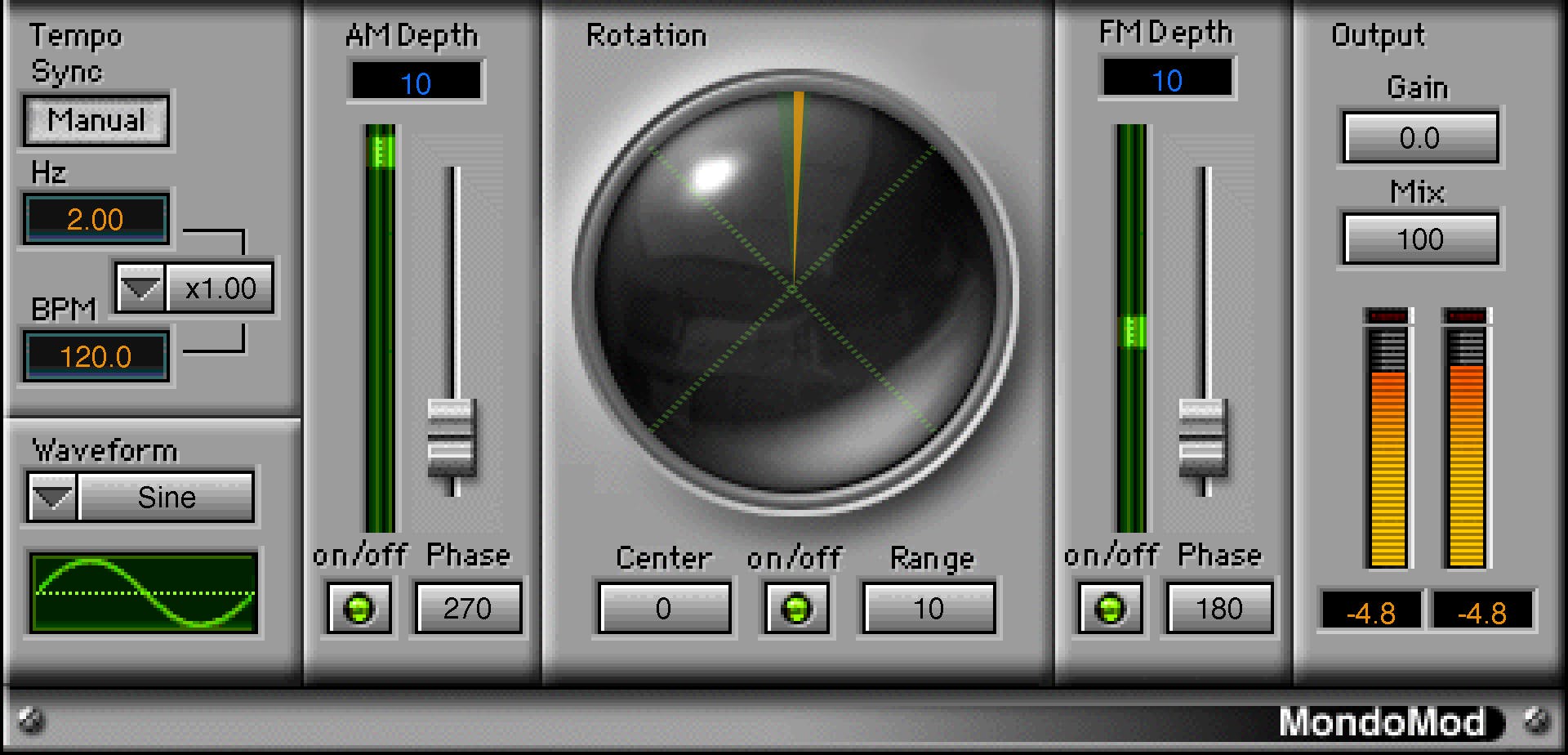Click the Waveform disclosure arrow
The image size is (1568, 755).
(x=51, y=496)
